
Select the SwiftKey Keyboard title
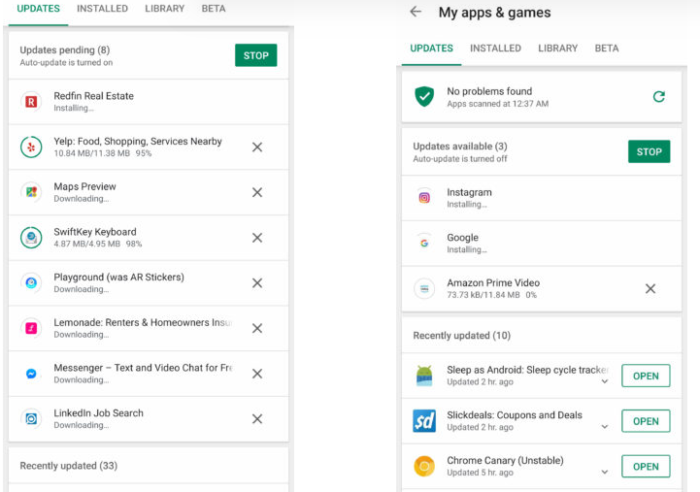(95, 232)
